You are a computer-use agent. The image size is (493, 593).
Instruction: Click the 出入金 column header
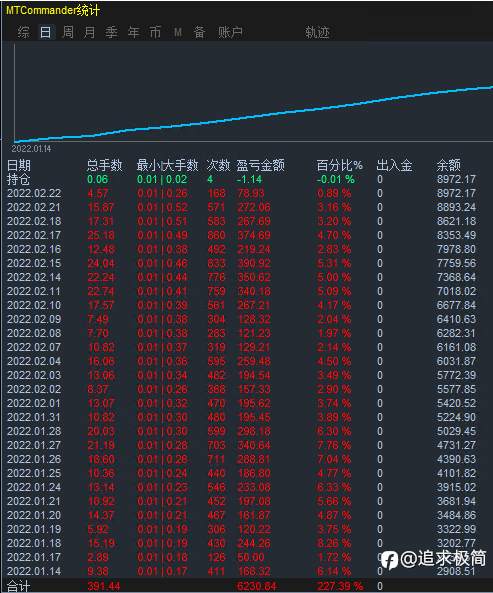pos(394,165)
